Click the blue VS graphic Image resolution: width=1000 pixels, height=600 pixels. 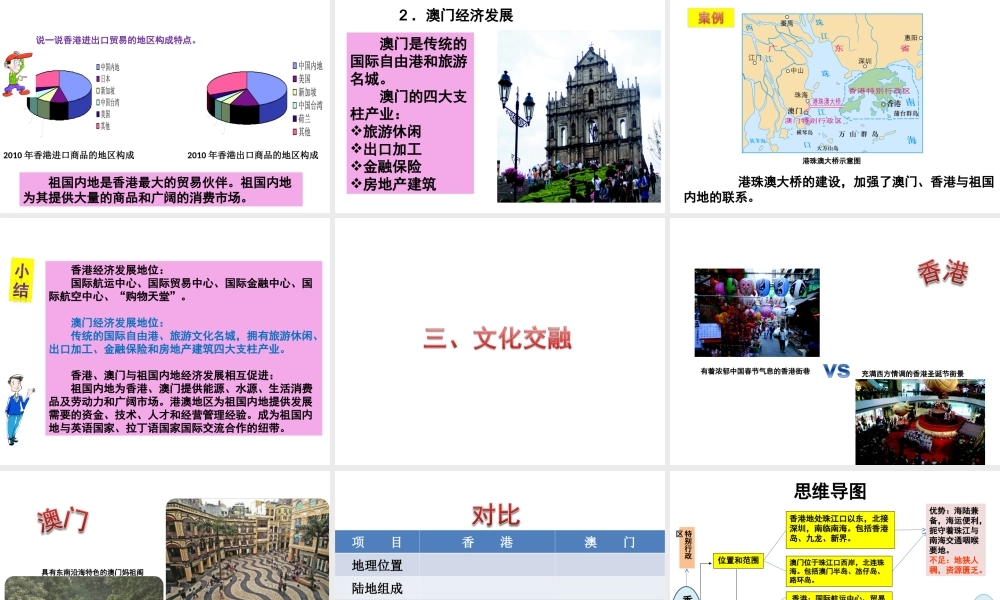point(836,370)
